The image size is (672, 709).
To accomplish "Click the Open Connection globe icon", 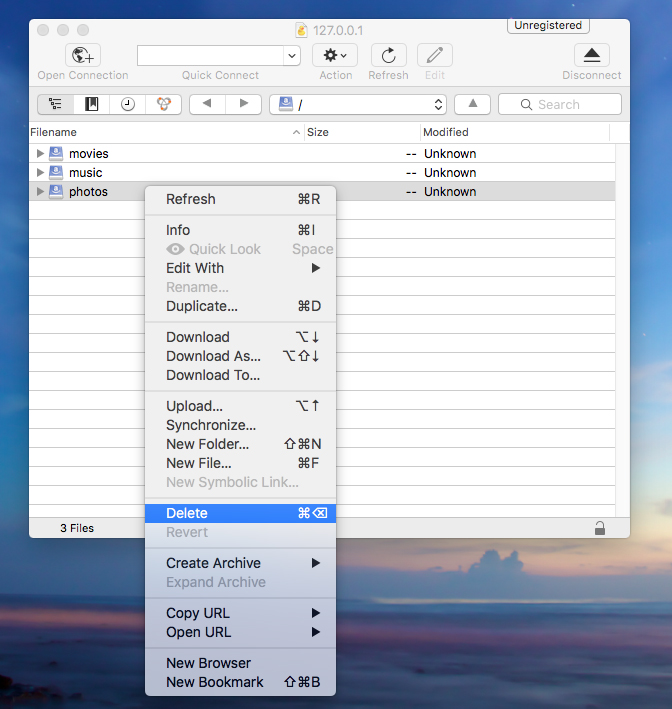I will click(x=83, y=56).
